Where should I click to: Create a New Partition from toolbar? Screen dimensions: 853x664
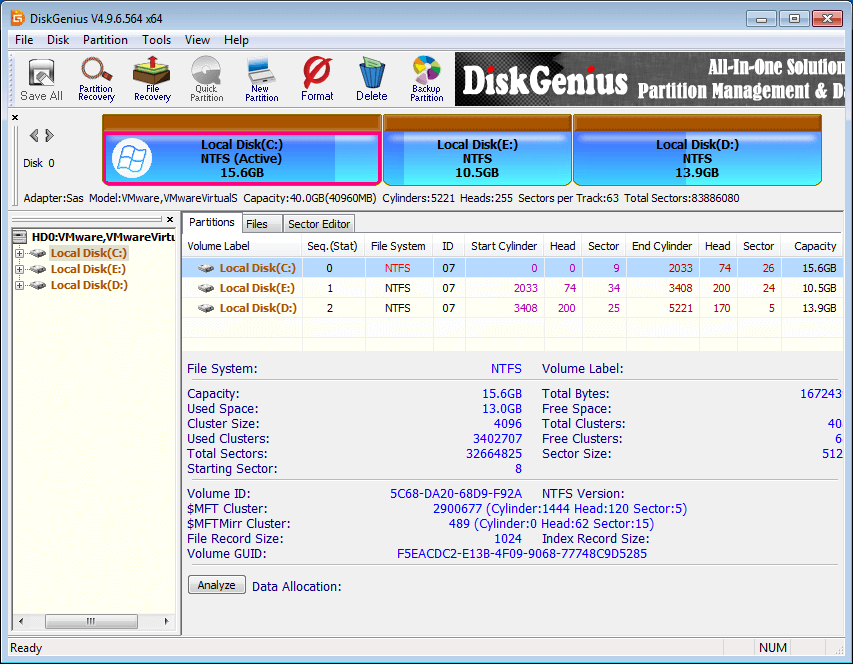[x=262, y=79]
